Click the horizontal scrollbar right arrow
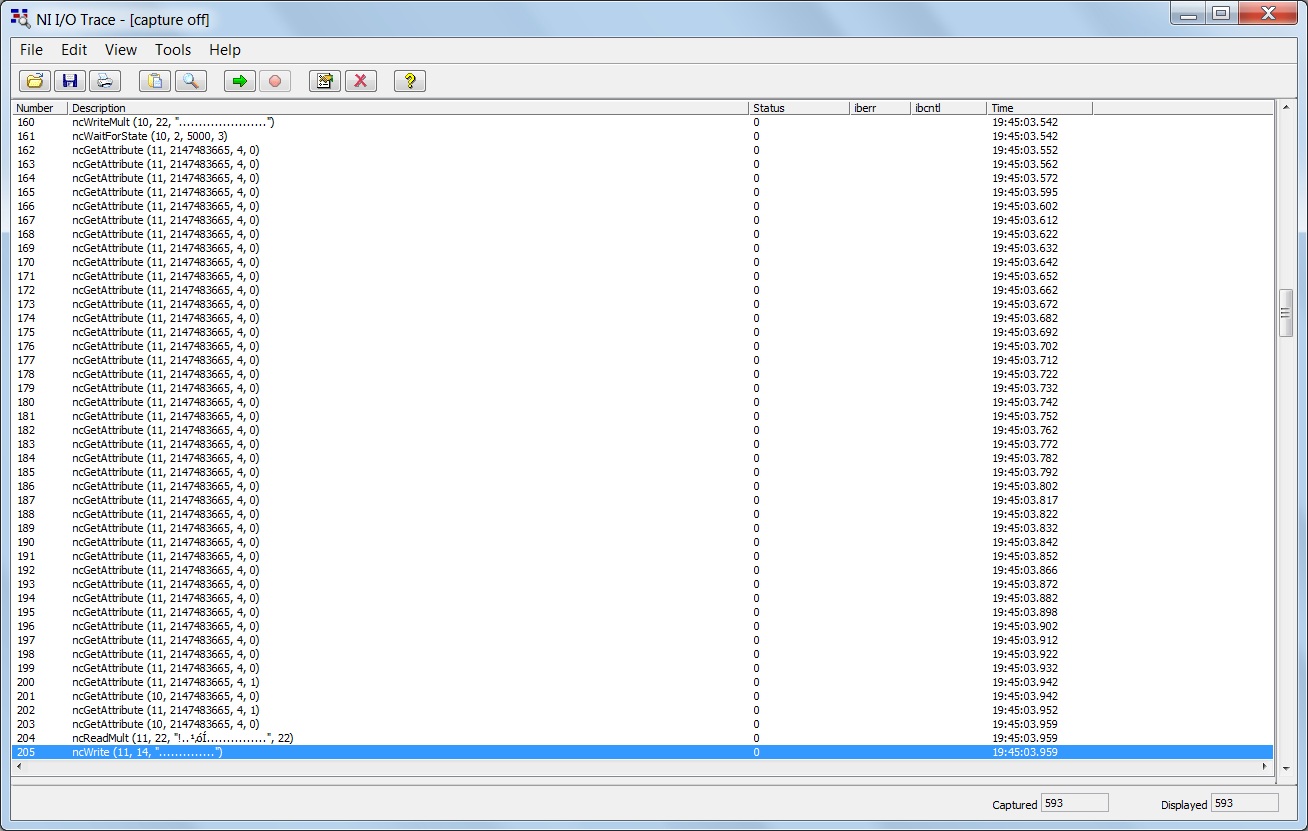 pos(1265,767)
